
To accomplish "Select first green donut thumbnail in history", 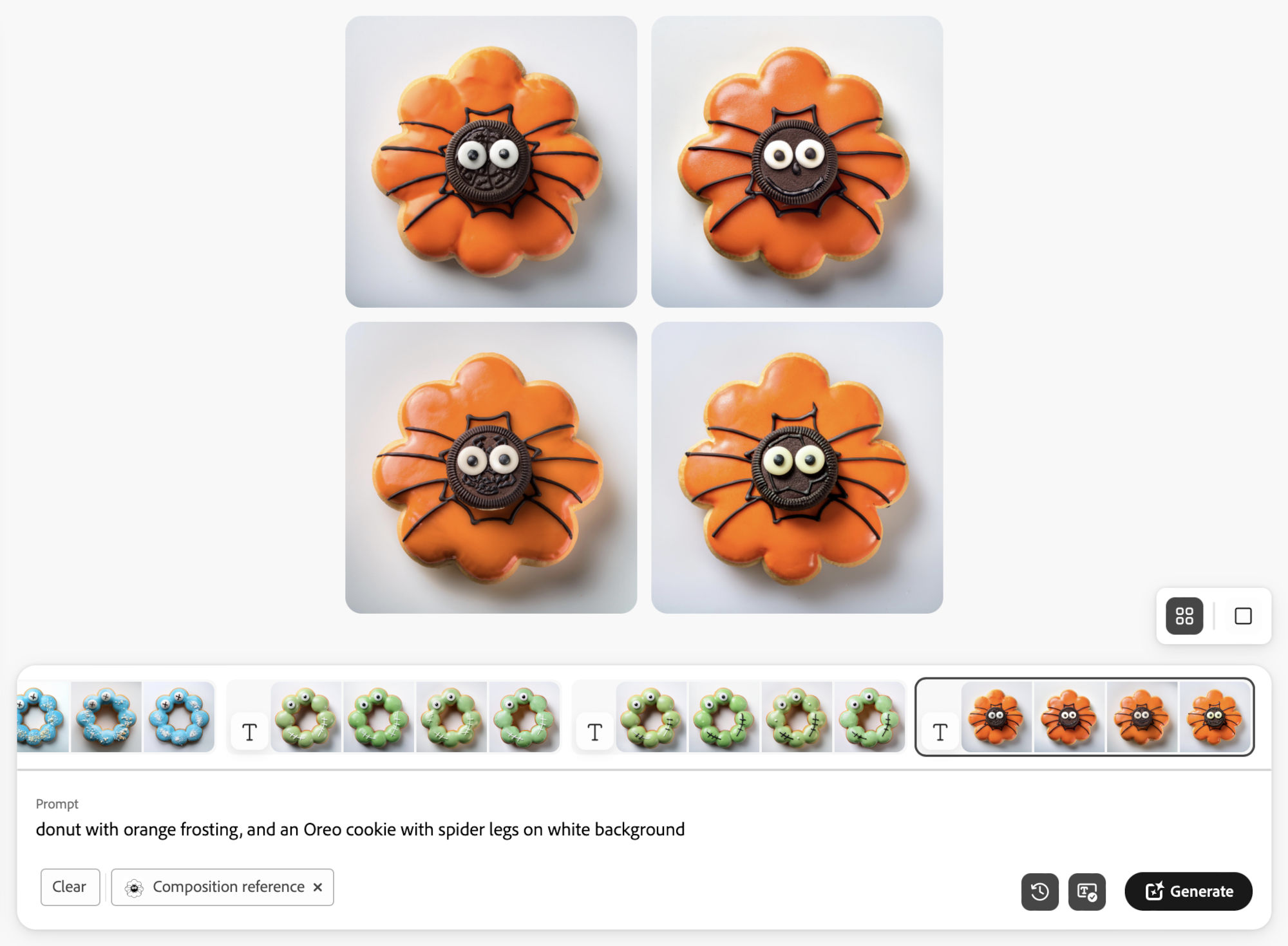I will point(306,717).
